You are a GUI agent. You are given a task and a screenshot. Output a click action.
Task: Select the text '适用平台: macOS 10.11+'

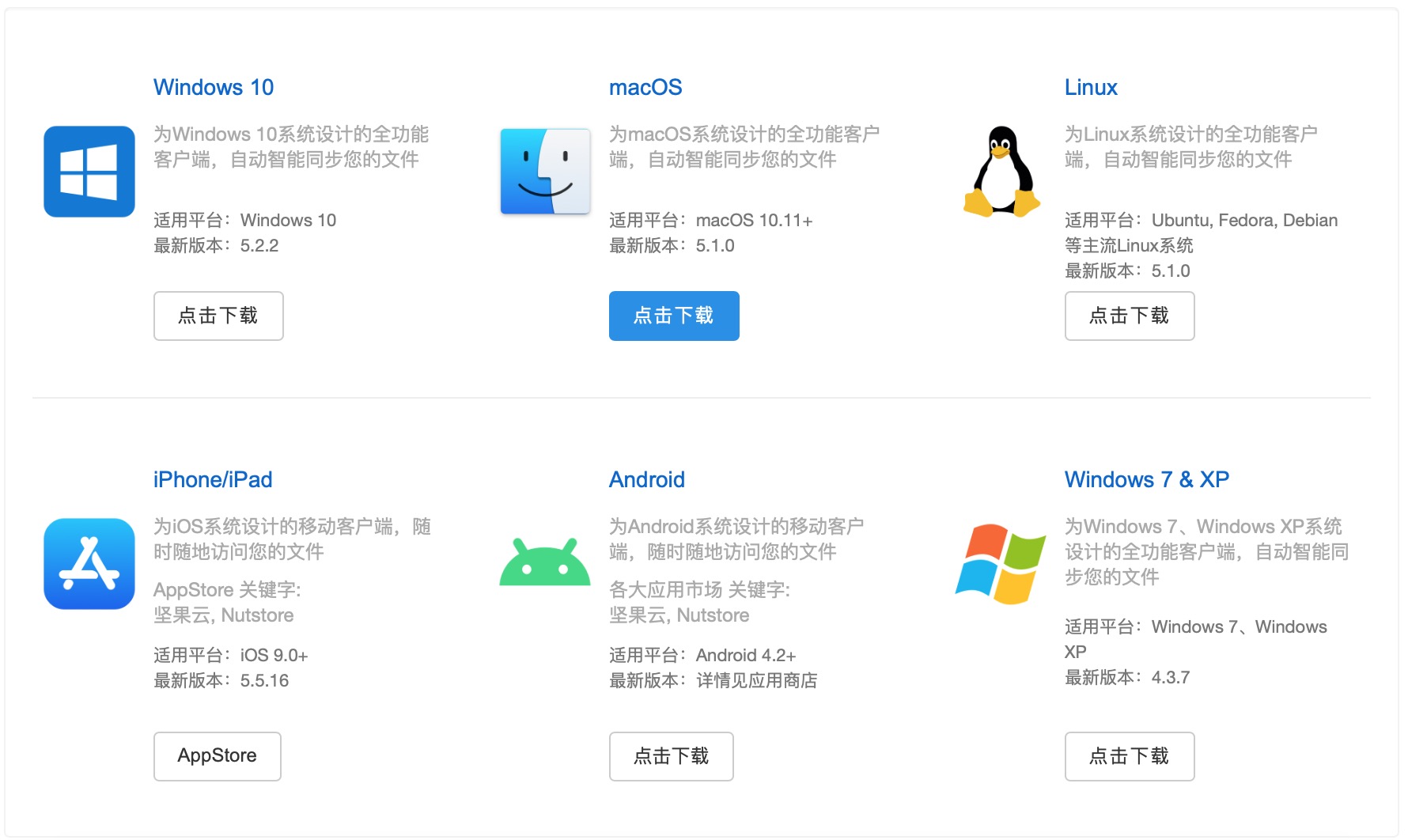pos(711,221)
